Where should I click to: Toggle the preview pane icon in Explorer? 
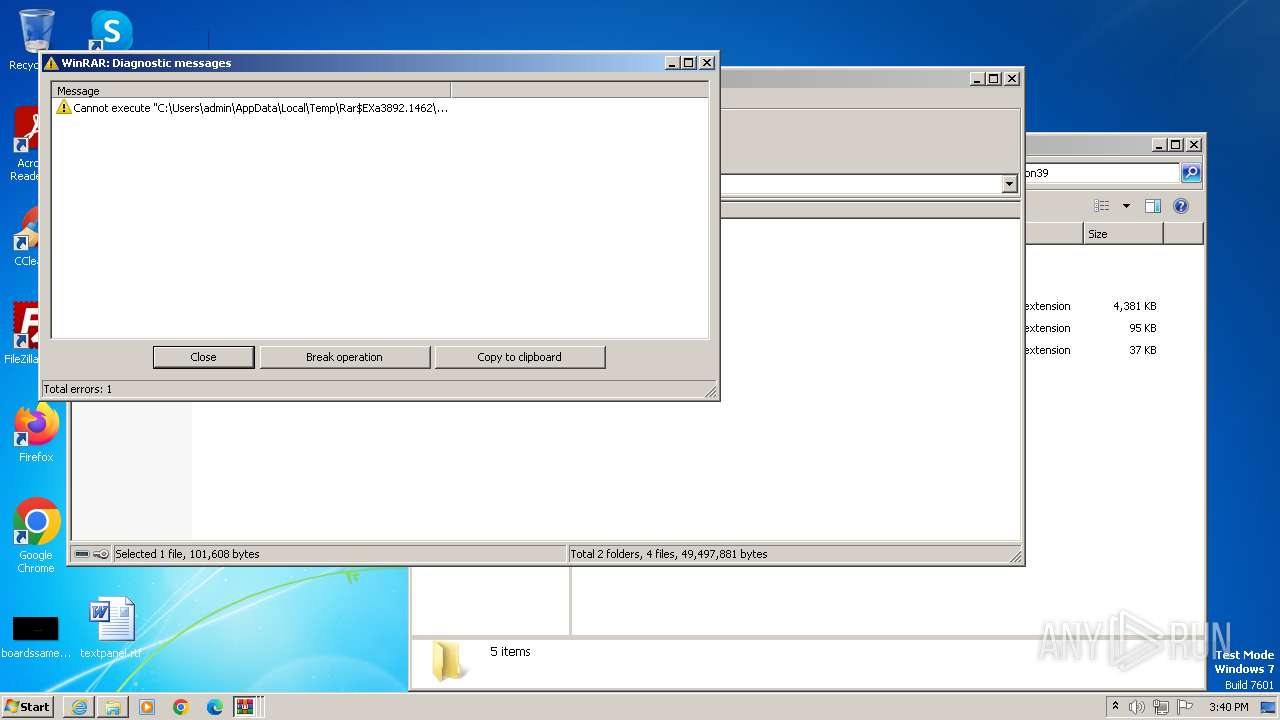tap(1153, 206)
